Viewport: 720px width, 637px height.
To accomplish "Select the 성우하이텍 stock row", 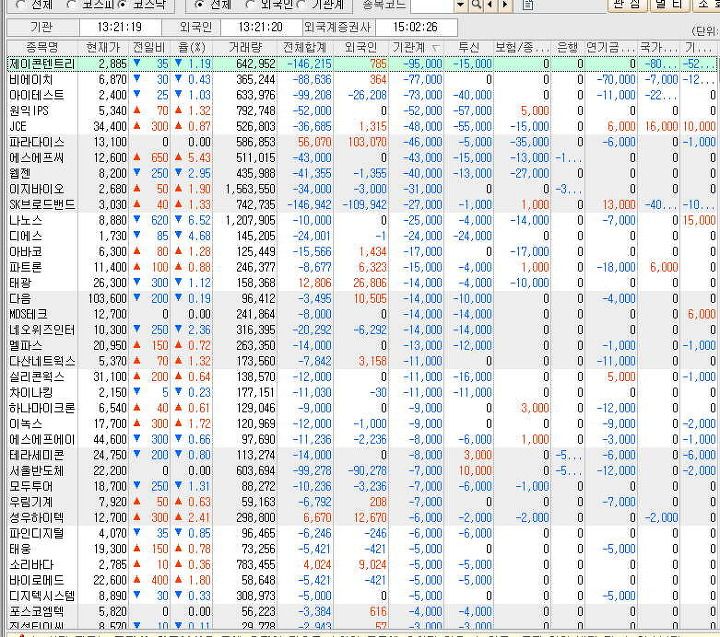I will tap(360, 518).
